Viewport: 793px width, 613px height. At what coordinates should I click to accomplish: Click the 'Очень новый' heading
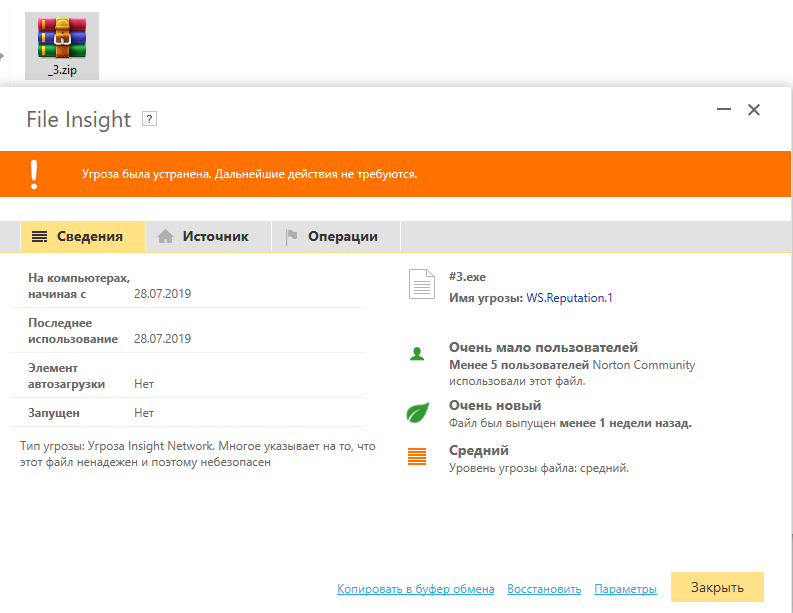coord(495,405)
